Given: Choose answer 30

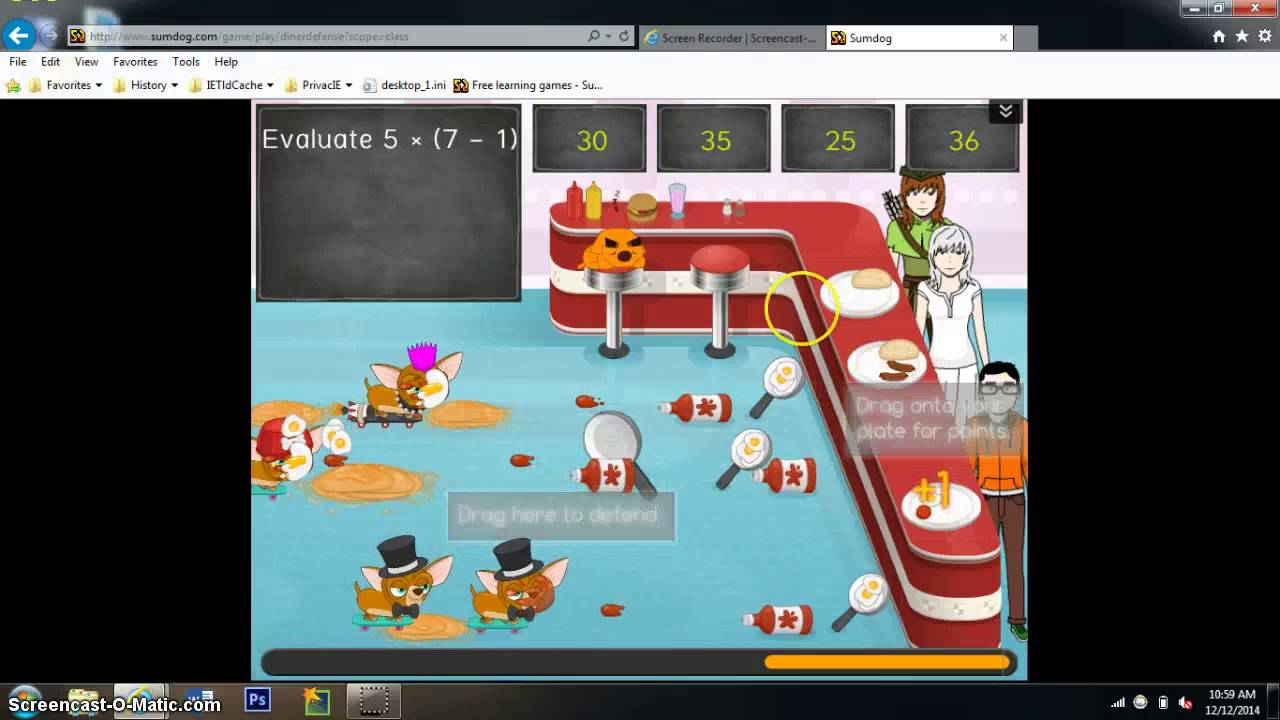Looking at the screenshot, I should point(590,139).
